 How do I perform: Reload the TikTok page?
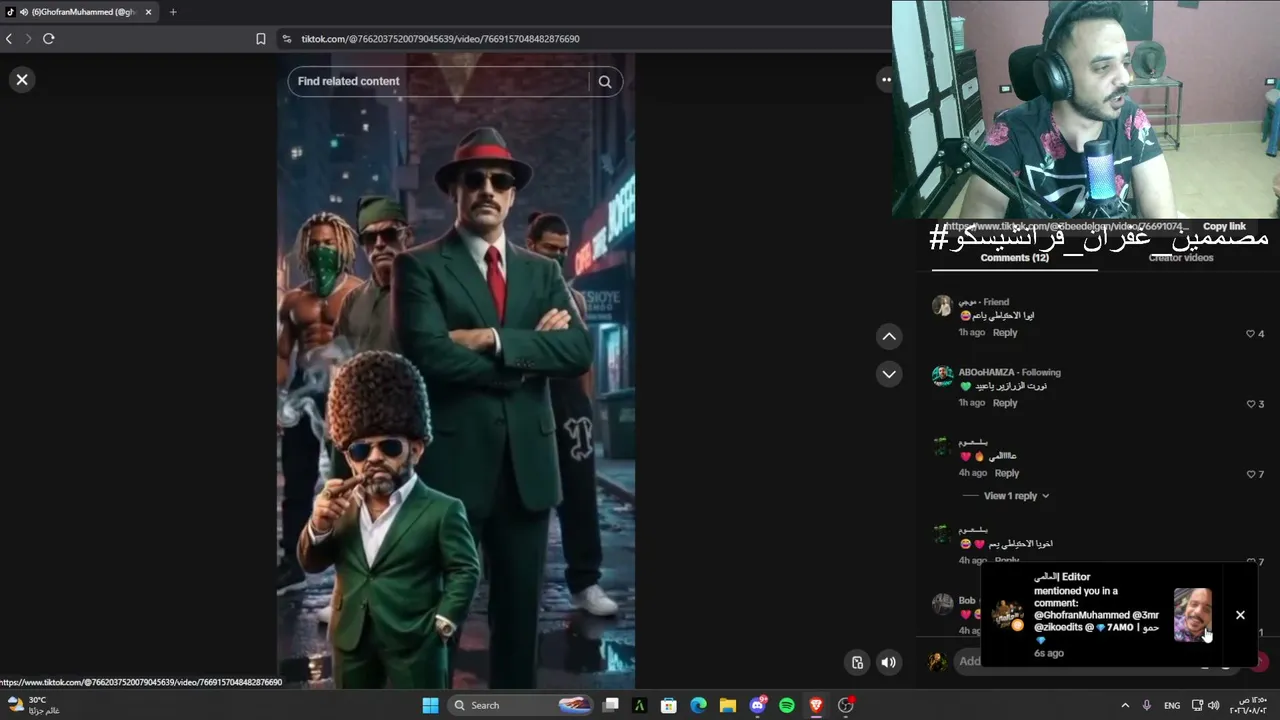[48, 39]
